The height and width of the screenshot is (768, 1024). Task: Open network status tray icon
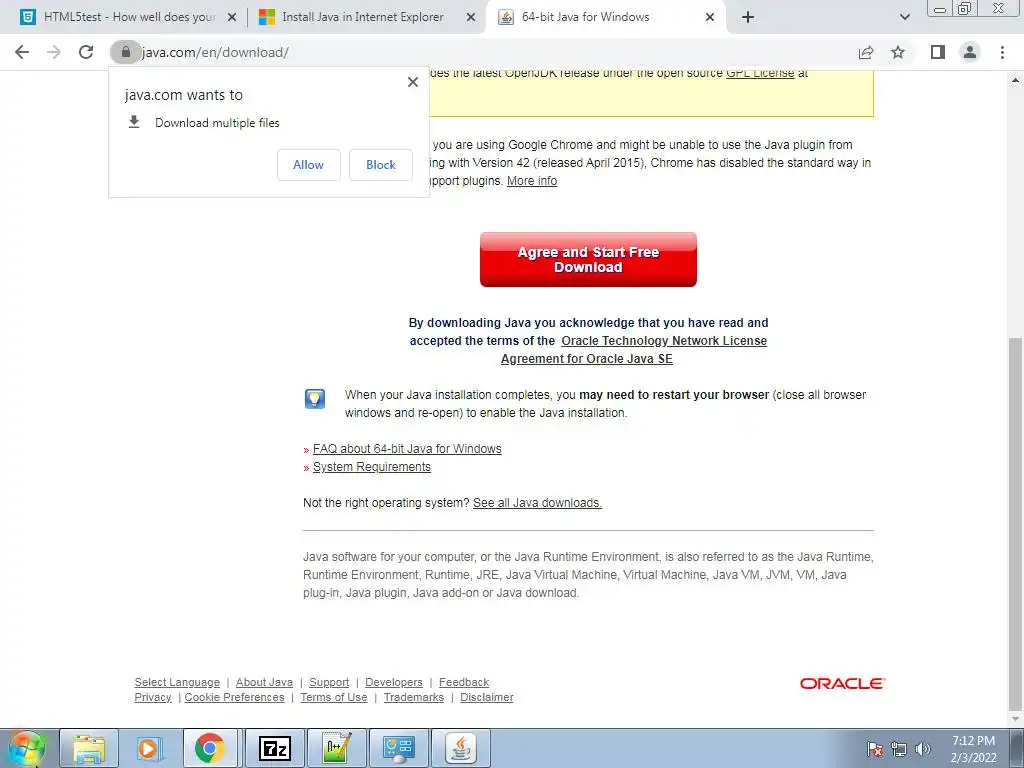[x=899, y=749]
